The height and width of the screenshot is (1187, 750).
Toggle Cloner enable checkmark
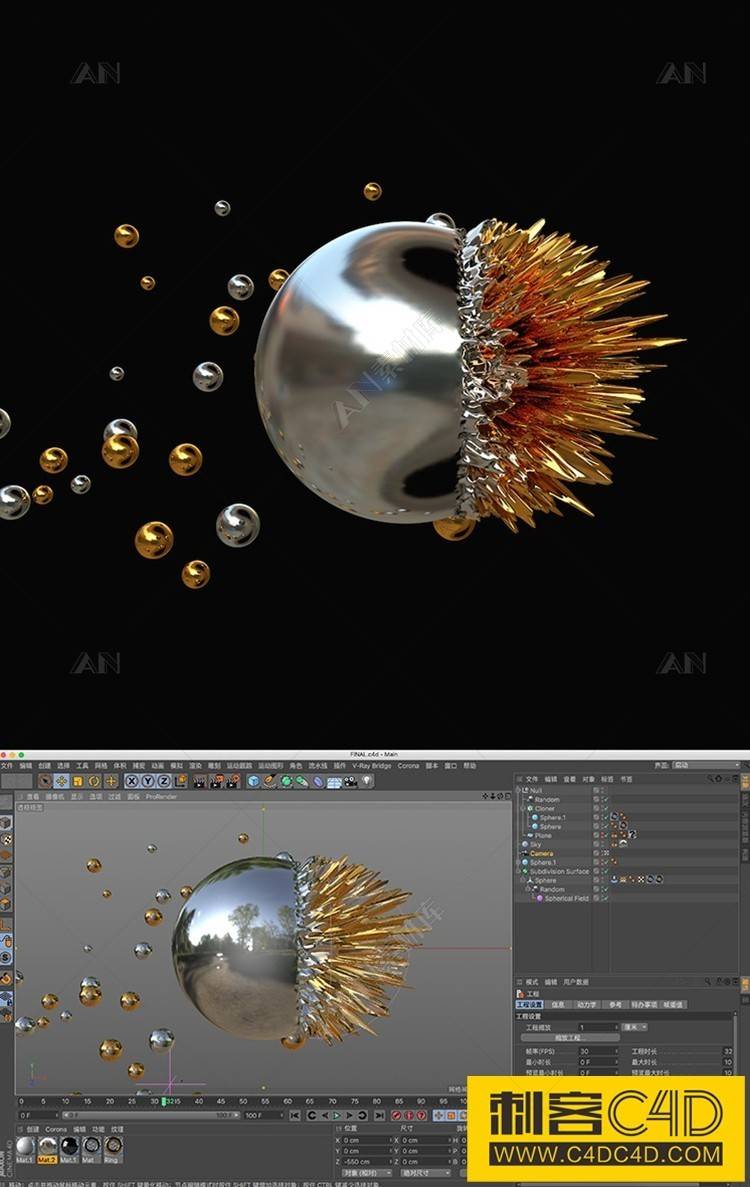[x=605, y=808]
